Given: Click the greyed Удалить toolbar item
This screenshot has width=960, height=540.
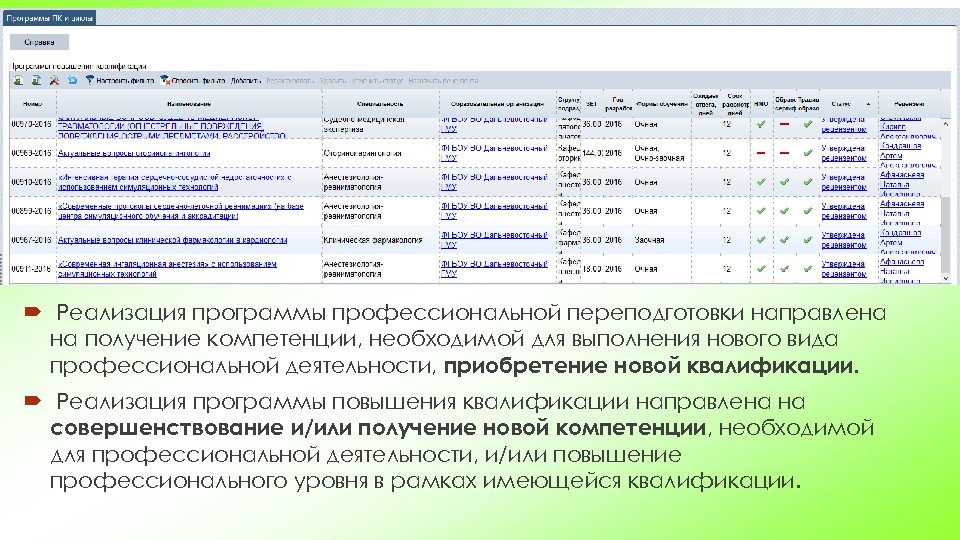Looking at the screenshot, I should 333,81.
